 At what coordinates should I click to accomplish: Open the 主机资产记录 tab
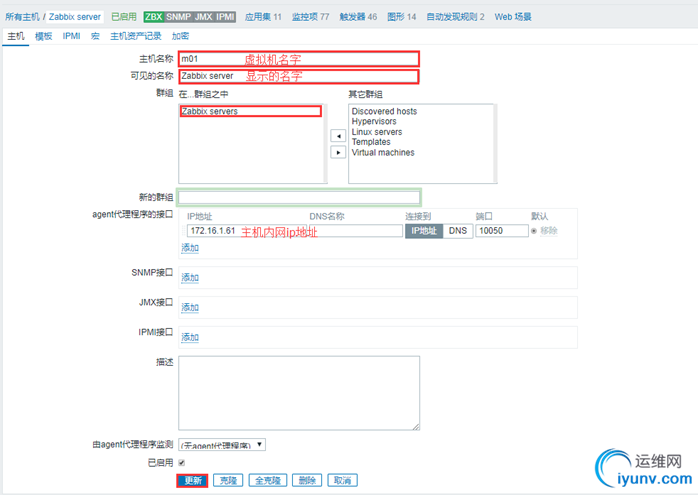[x=136, y=37]
